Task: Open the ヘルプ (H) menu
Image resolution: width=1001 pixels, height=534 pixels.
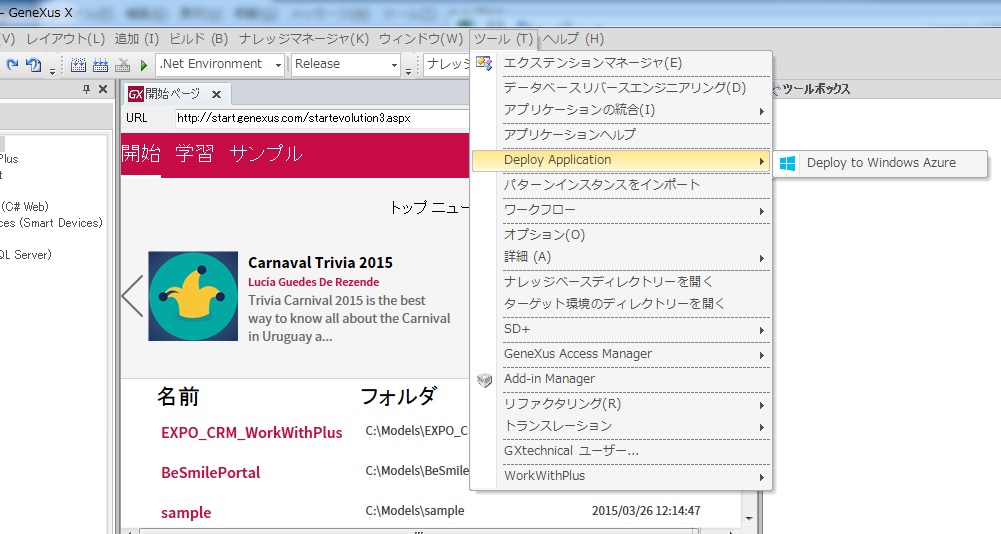Action: (x=573, y=39)
